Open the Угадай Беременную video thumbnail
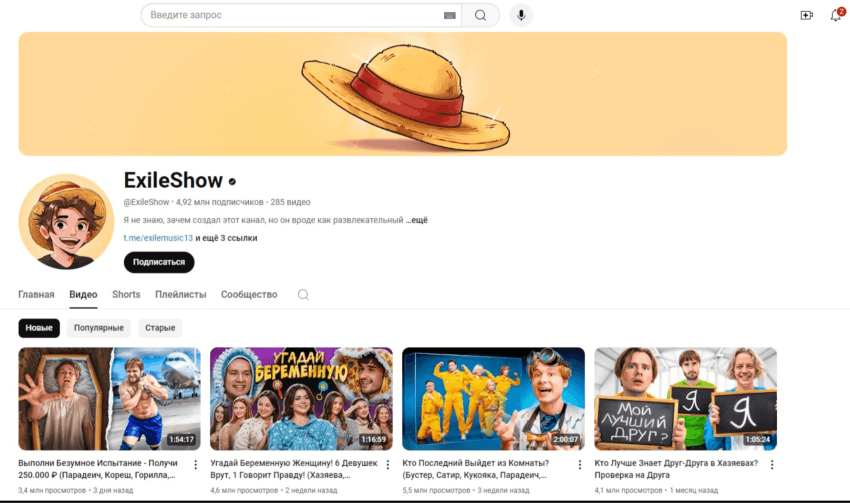This screenshot has width=850, height=503. tap(301, 399)
